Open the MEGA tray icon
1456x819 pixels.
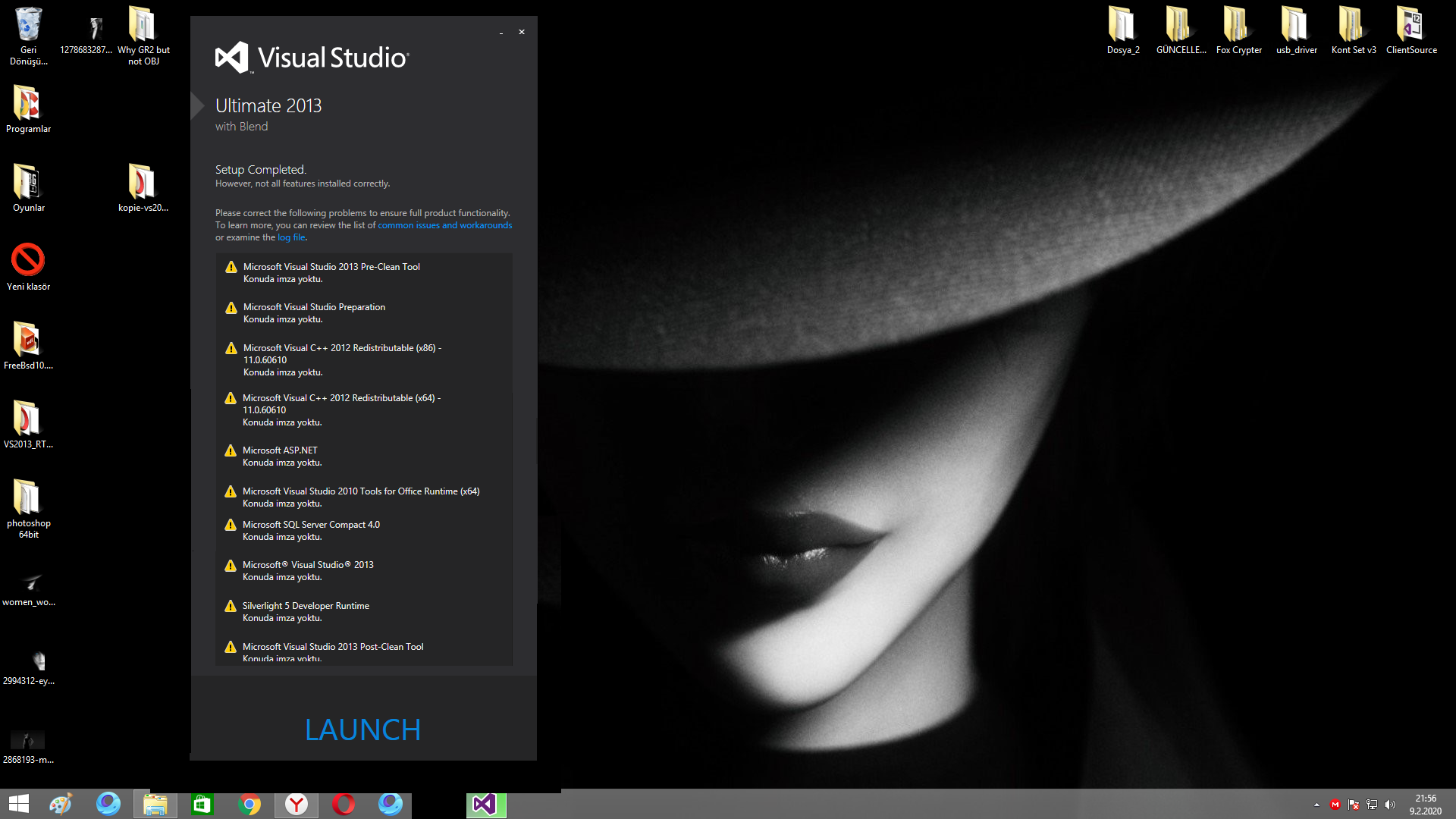tap(1335, 805)
